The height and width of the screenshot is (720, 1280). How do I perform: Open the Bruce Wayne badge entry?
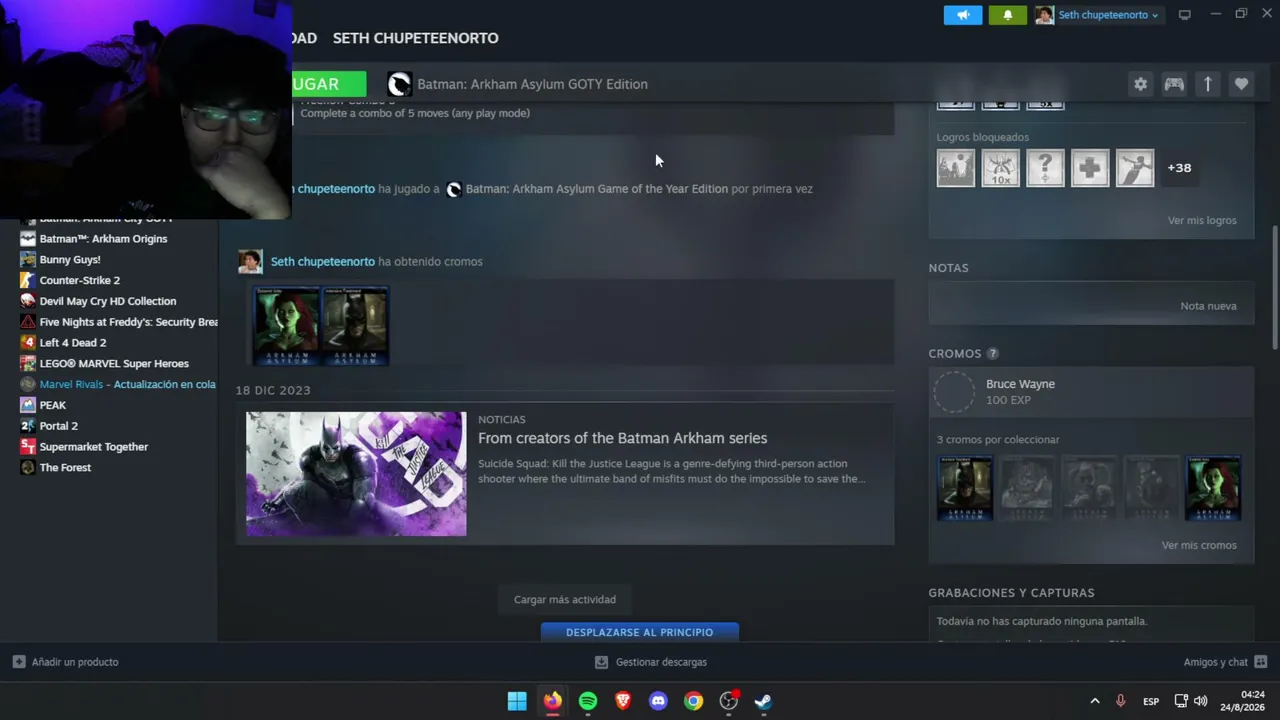(x=1091, y=392)
